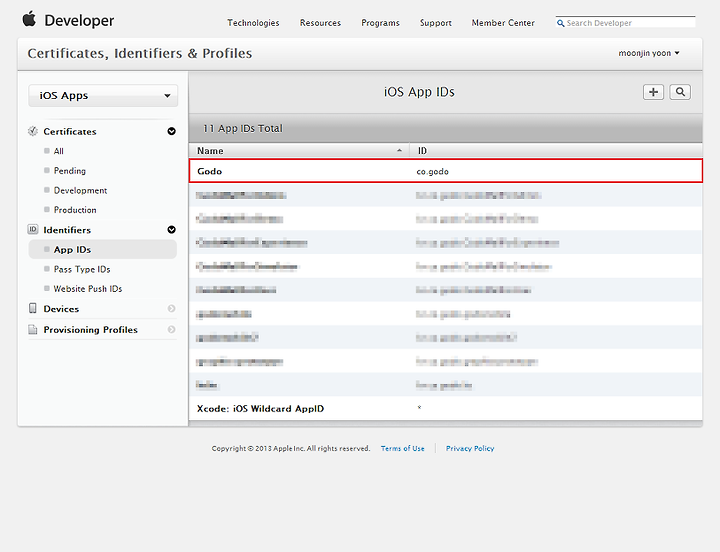
Task: Click the Certificates section label
Action: [x=70, y=131]
